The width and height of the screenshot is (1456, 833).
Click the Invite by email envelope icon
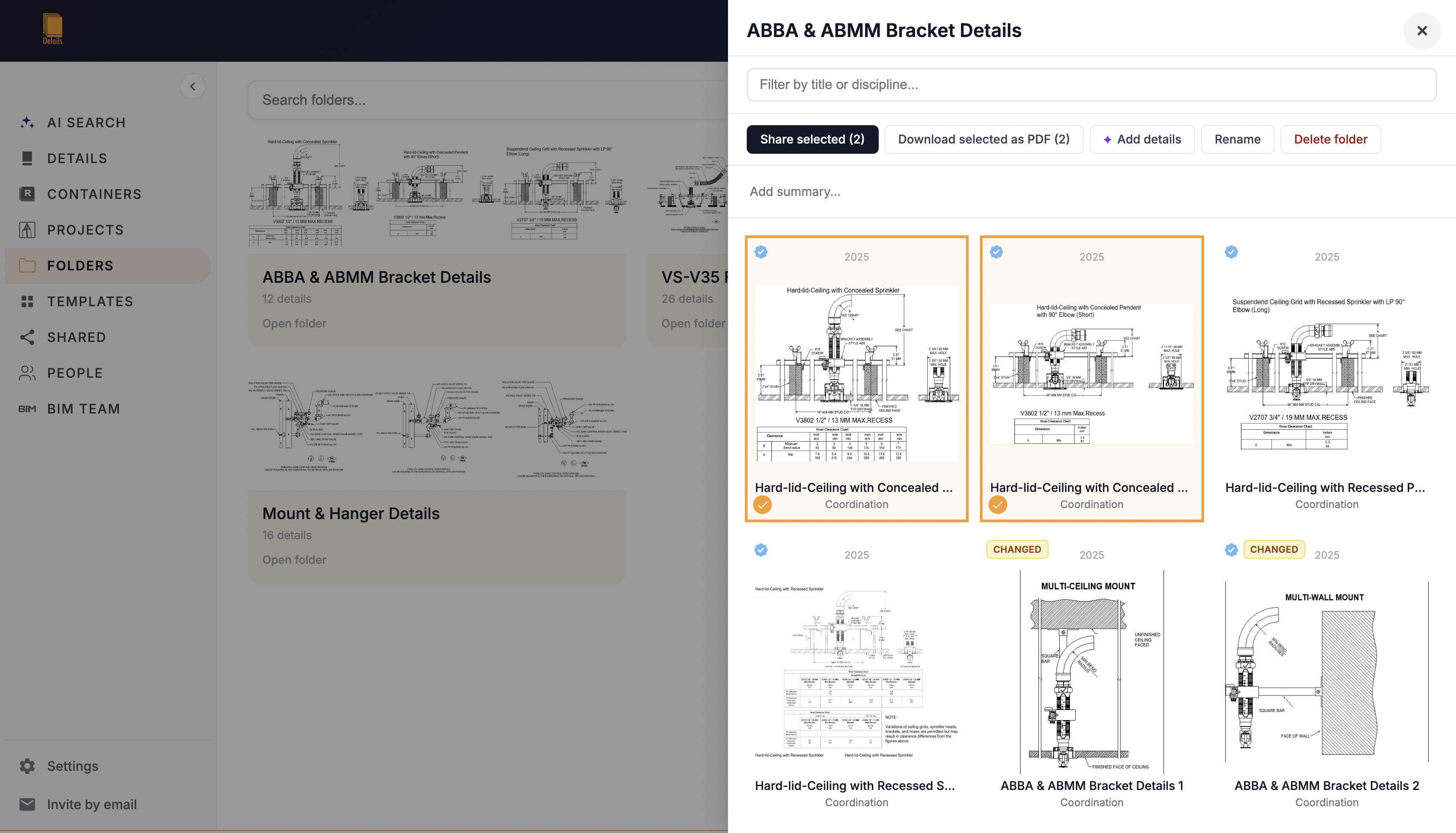point(27,804)
